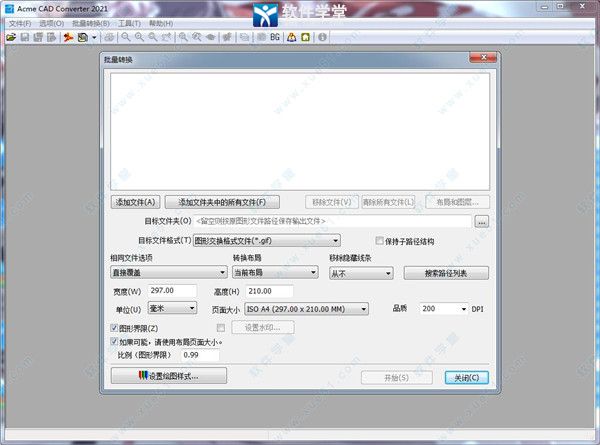Click the Save All stacked-disks icon
The width and height of the screenshot is (600, 445).
pyautogui.click(x=38, y=37)
